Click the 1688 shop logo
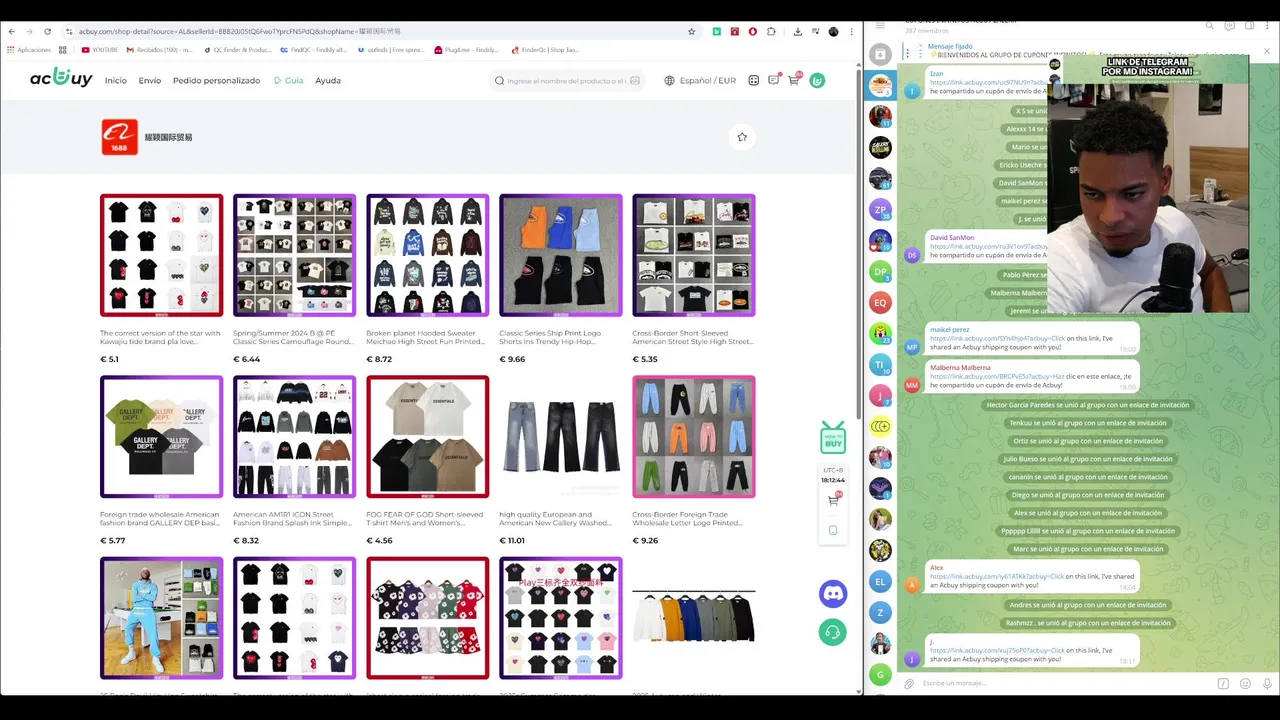The image size is (1280, 720). coord(120,137)
